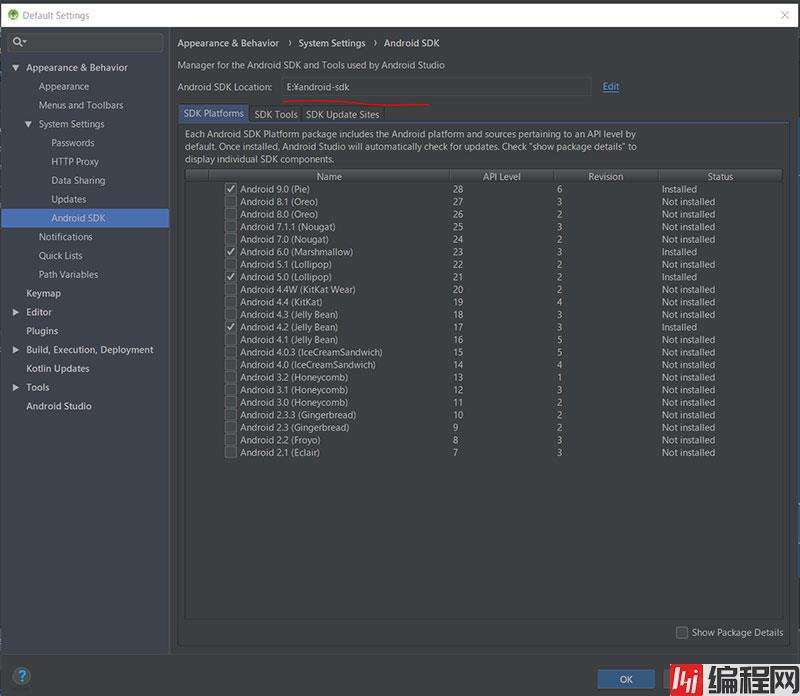This screenshot has width=800, height=696.
Task: Click the help question mark icon
Action: pyautogui.click(x=22, y=677)
